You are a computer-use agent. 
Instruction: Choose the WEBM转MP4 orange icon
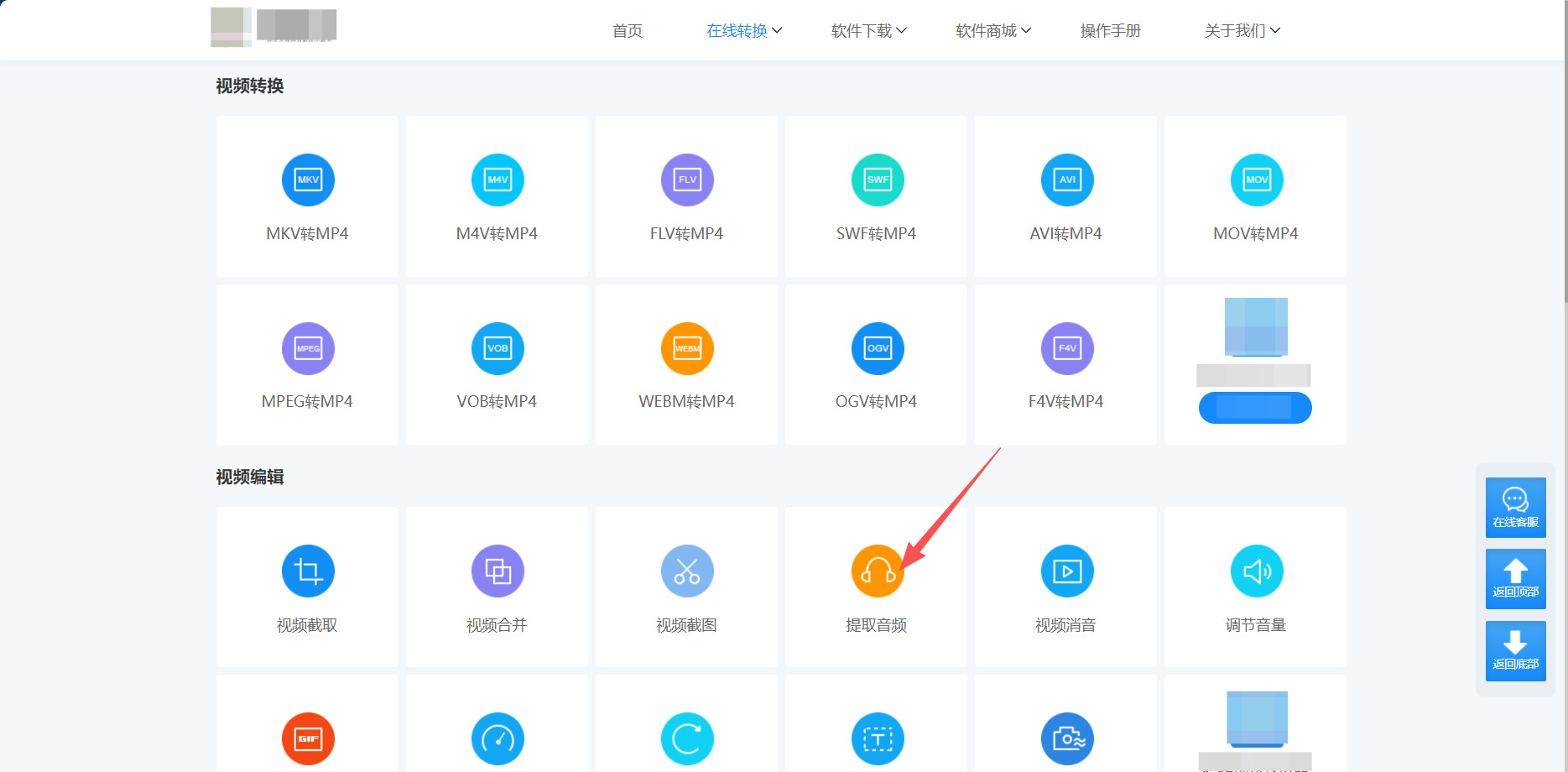687,348
